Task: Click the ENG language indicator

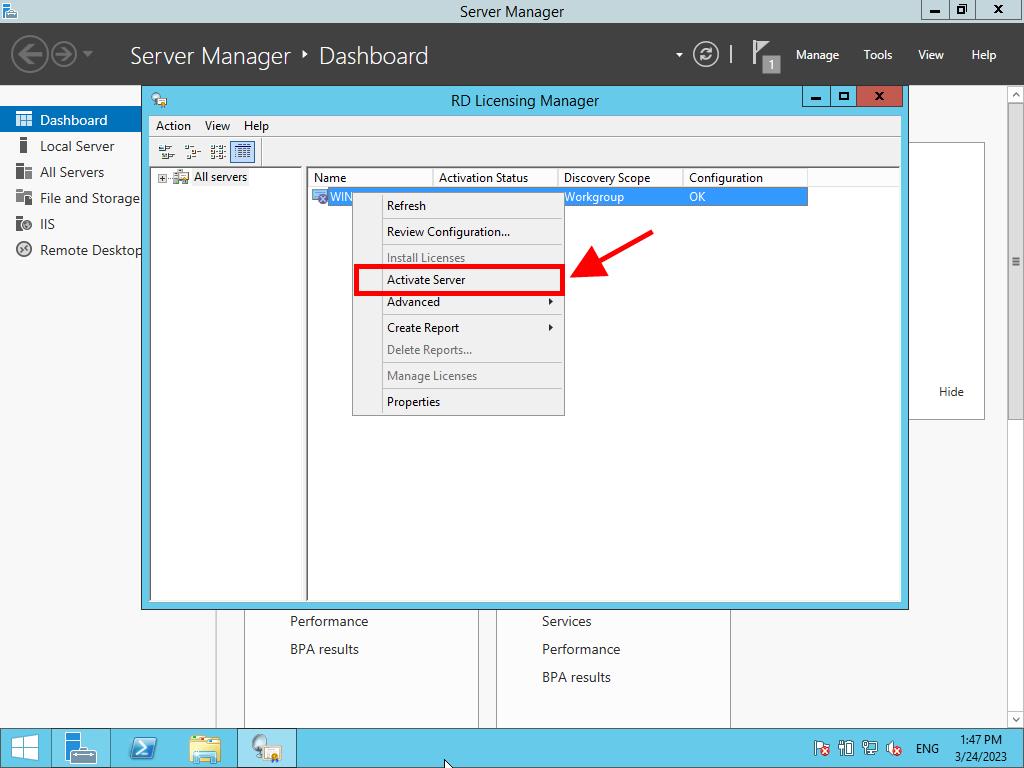Action: [927, 748]
